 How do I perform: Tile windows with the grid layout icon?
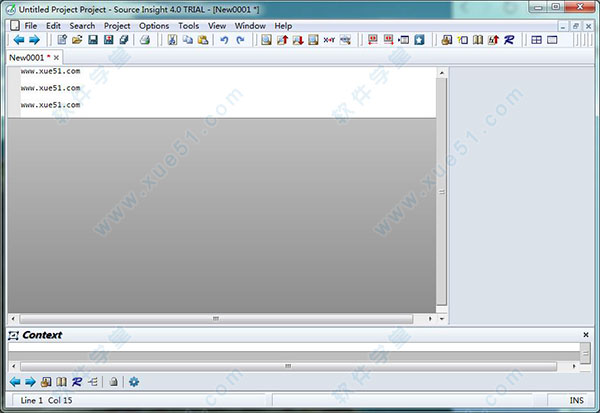536,40
